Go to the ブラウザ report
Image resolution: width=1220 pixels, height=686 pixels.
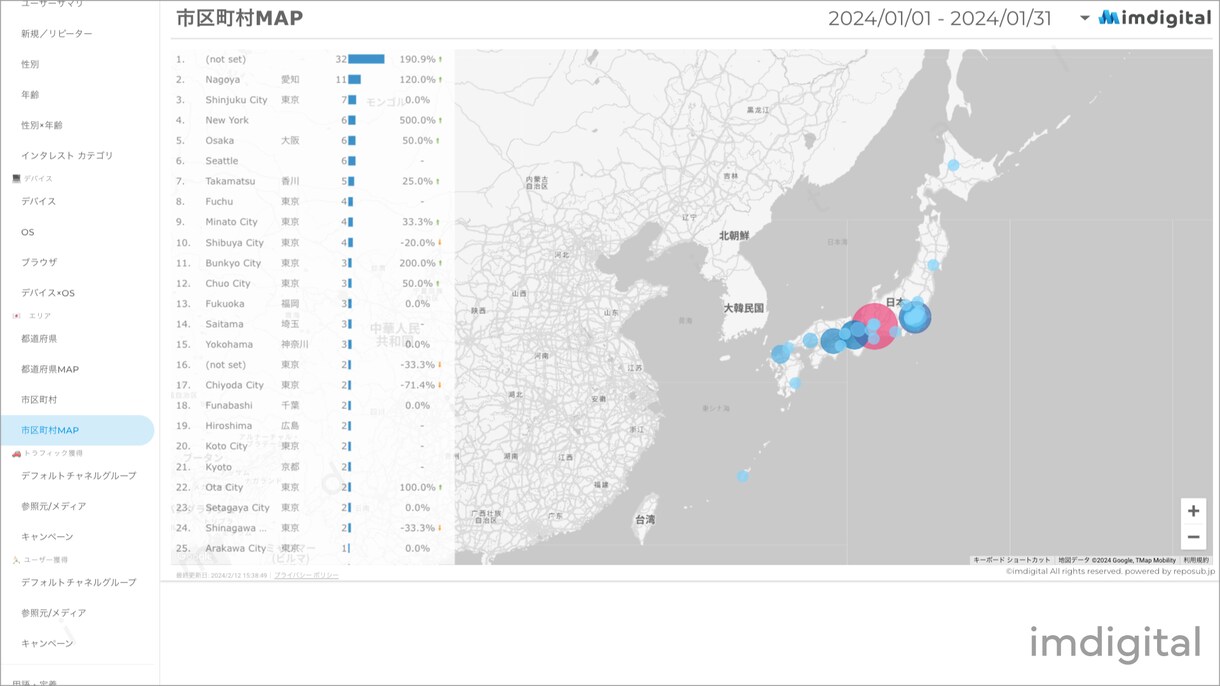pyautogui.click(x=39, y=262)
